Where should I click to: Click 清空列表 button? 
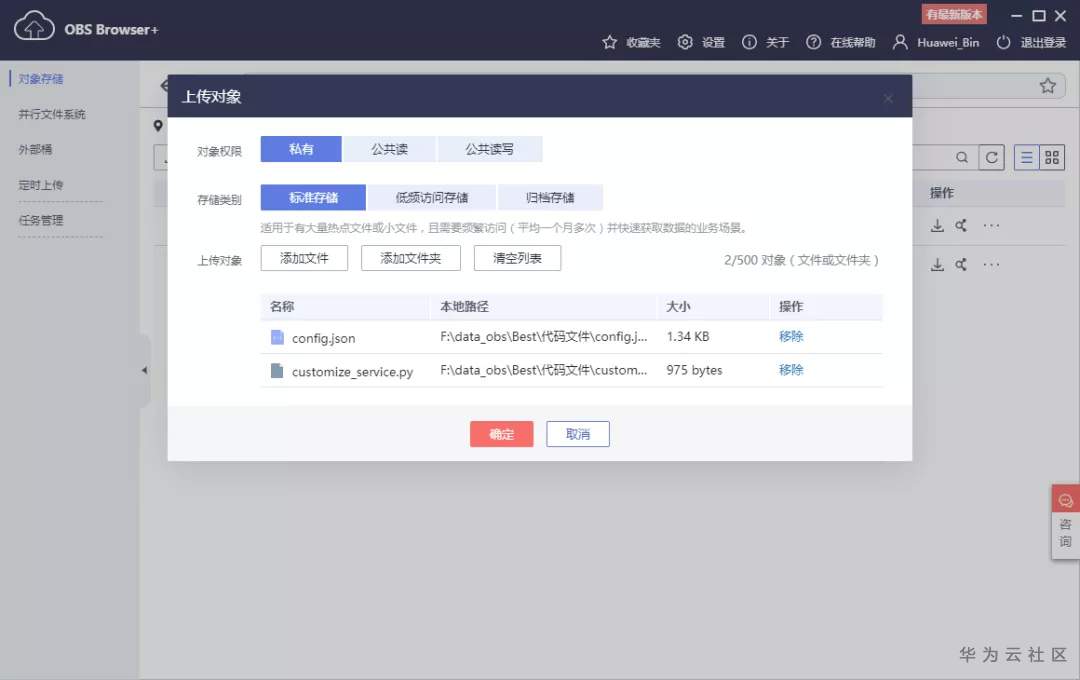[517, 258]
